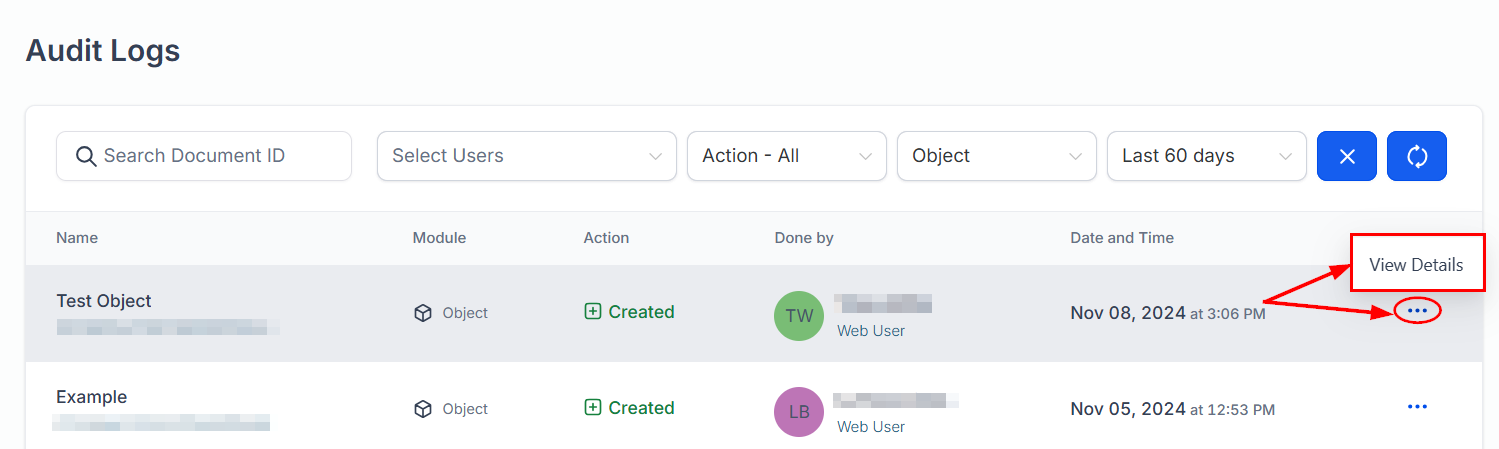The image size is (1499, 449).
Task: Open the Select Users dropdown
Action: click(x=526, y=156)
